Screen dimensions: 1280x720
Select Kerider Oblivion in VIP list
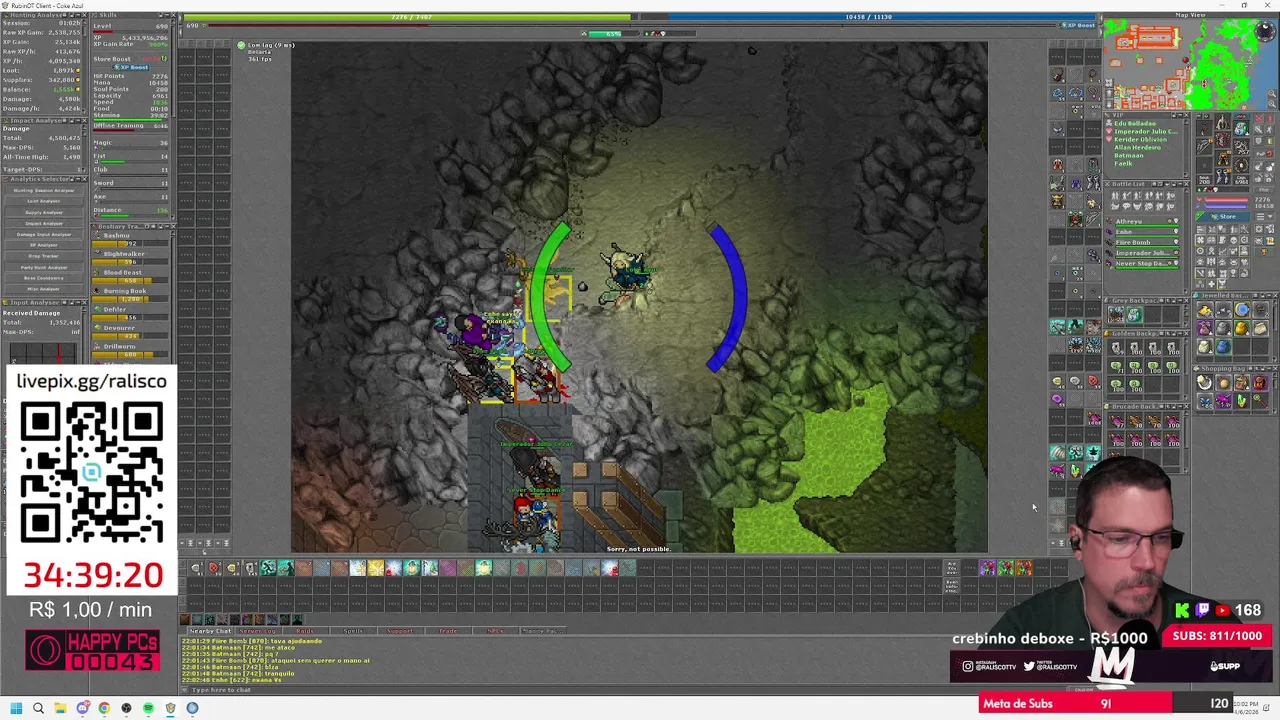pos(1140,139)
